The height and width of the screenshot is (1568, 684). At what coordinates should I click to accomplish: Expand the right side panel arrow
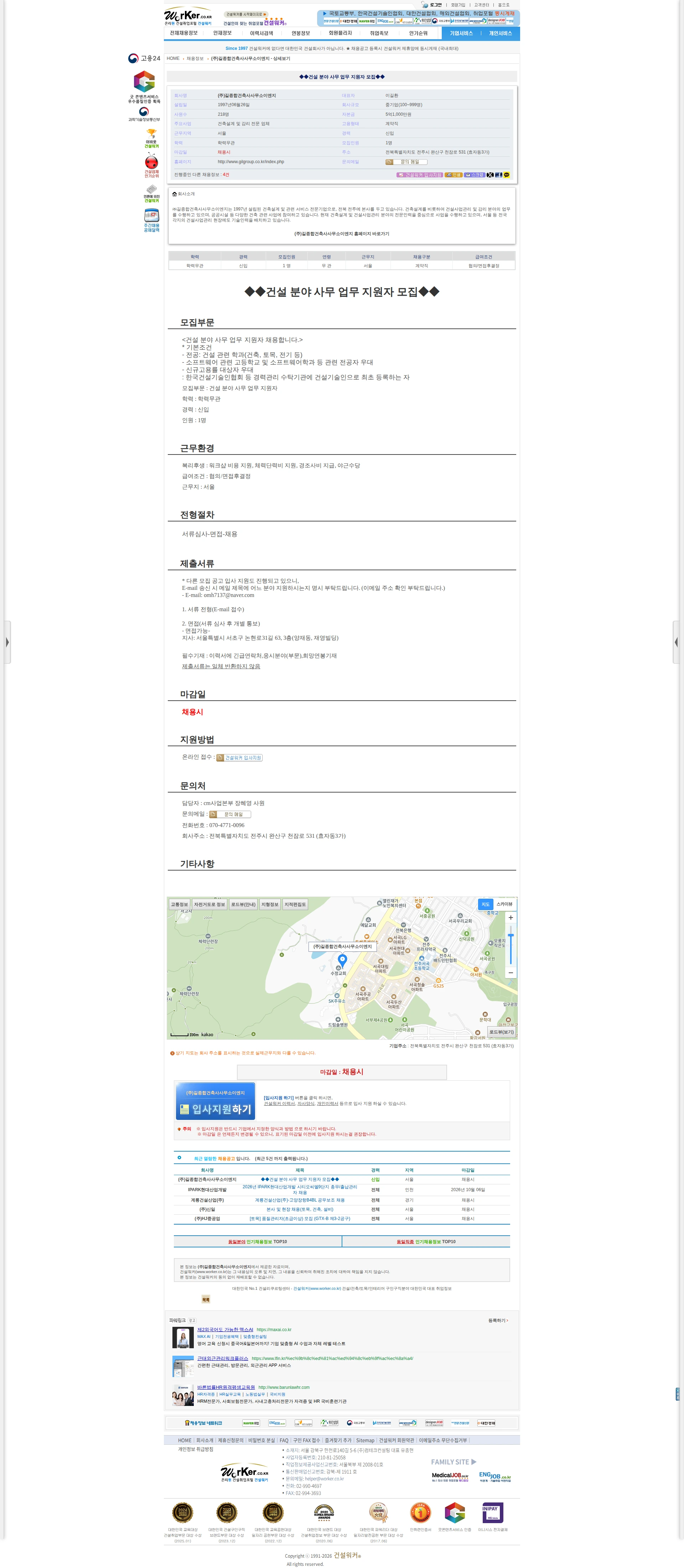[676, 642]
